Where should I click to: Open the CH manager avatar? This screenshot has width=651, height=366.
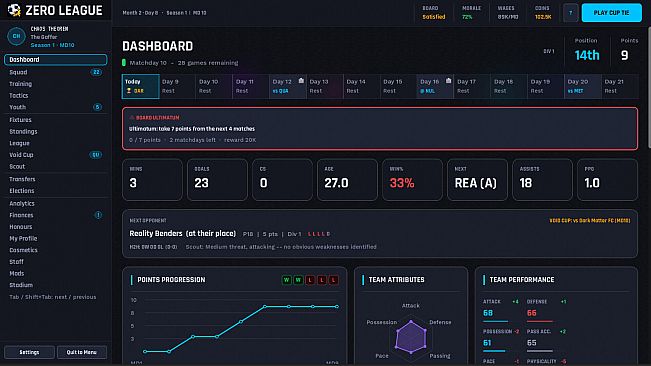click(16, 36)
